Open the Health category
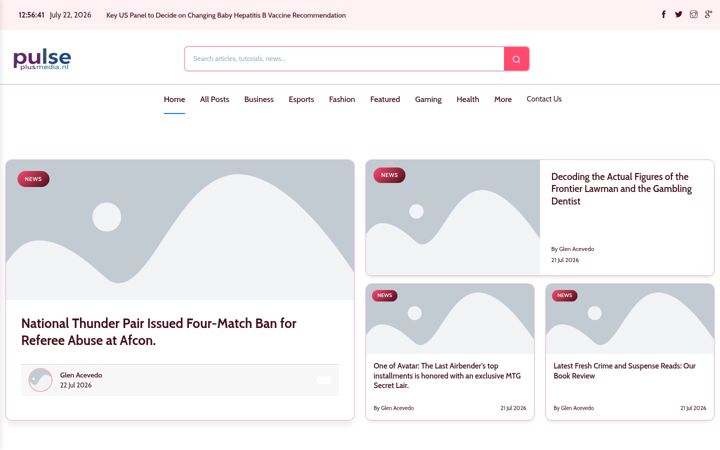This screenshot has width=720, height=450. (468, 99)
